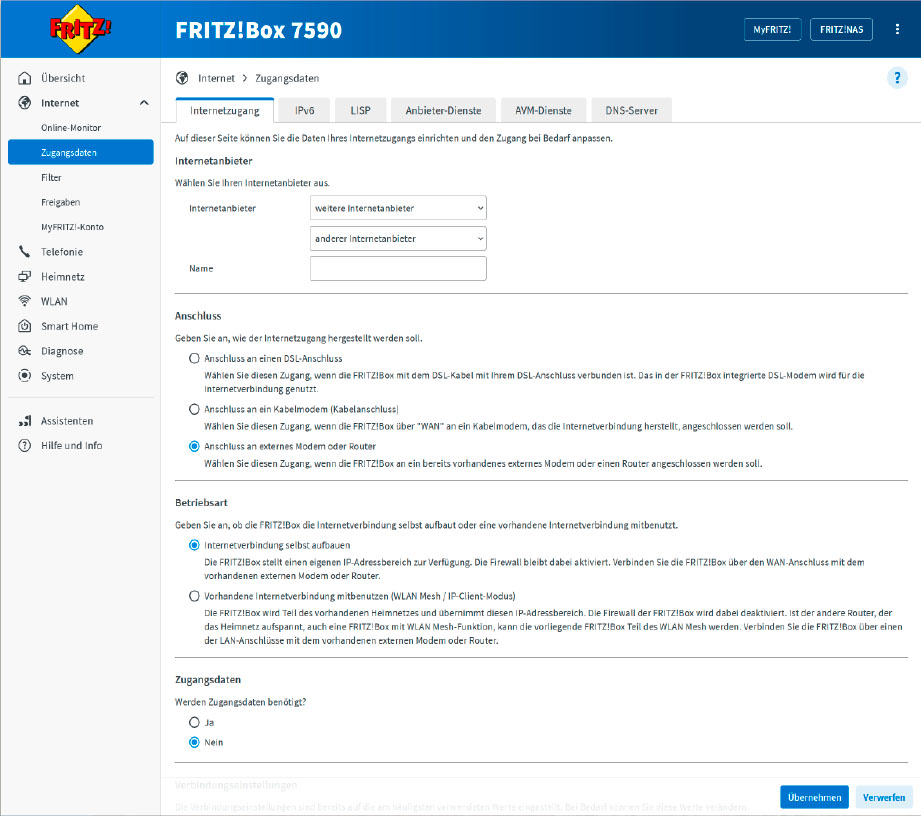This screenshot has height=816, width=921.
Task: Select Vorhandene Internetverbindung mitbenutzen option
Action: tap(194, 596)
